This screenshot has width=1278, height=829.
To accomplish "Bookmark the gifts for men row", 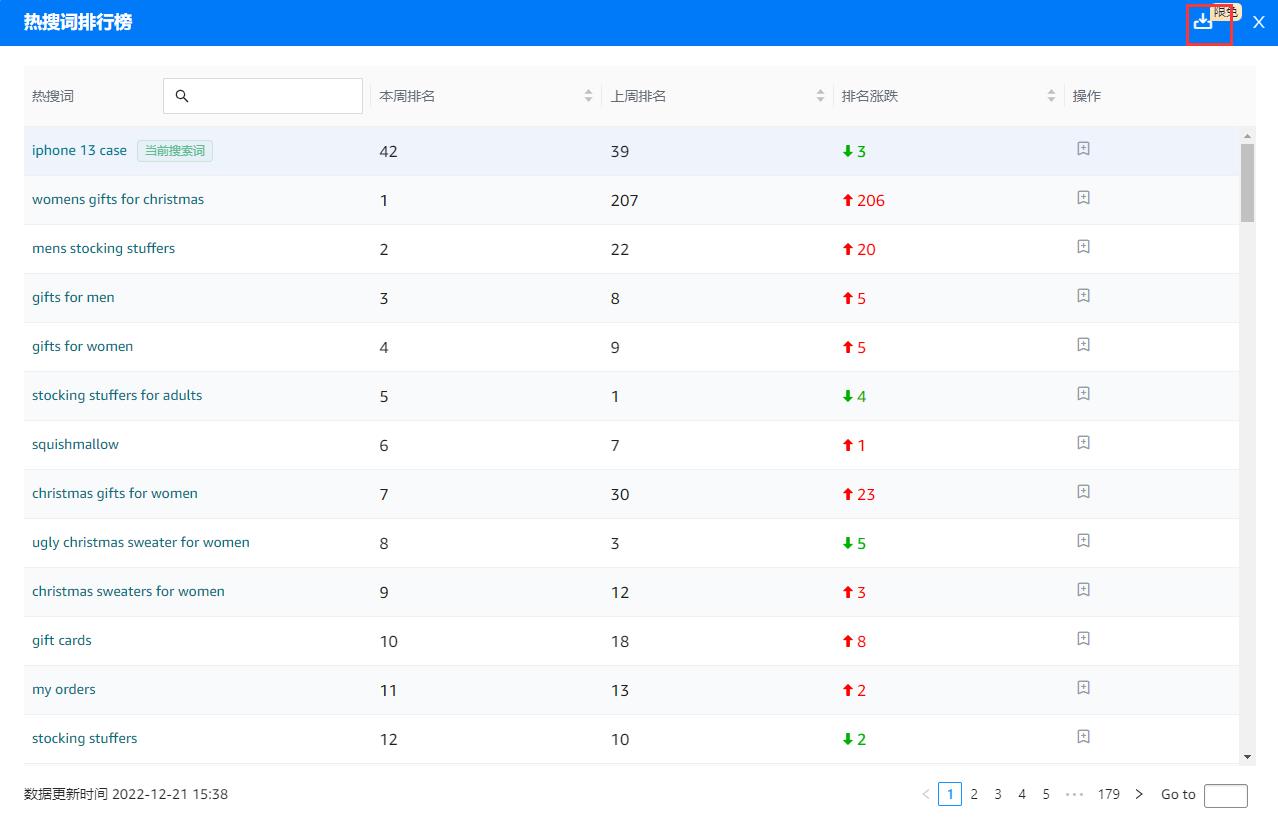I will point(1083,296).
